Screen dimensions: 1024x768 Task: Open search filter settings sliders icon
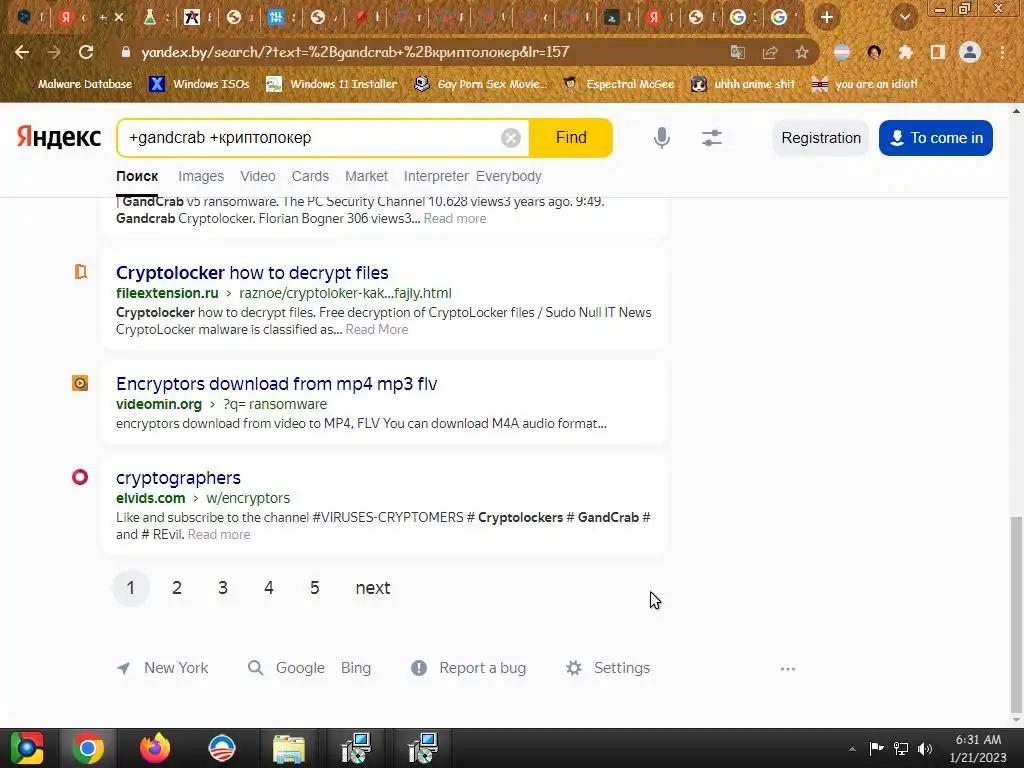click(x=712, y=138)
